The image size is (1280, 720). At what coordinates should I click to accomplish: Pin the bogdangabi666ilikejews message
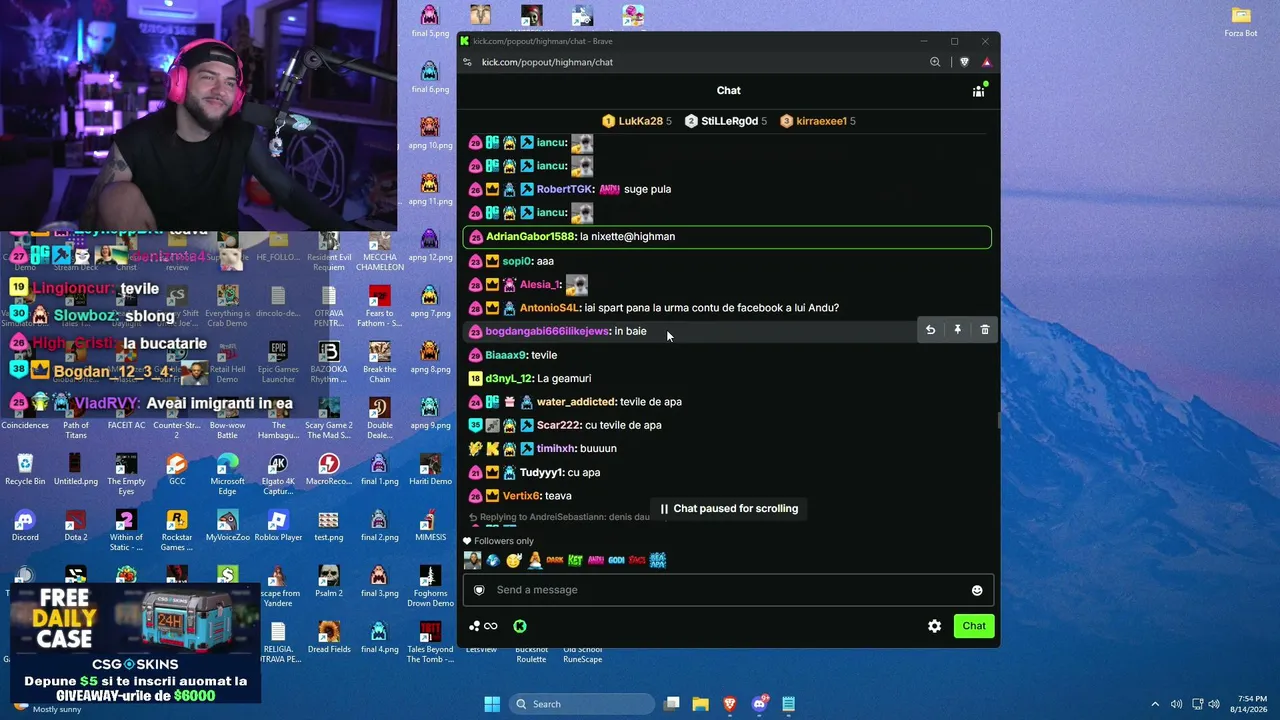click(957, 330)
